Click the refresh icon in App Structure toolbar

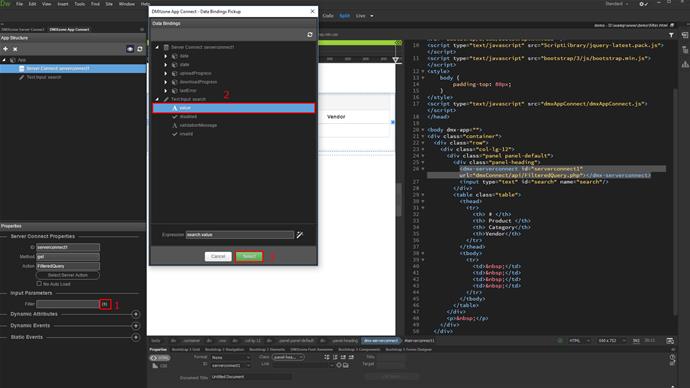pyautogui.click(x=140, y=49)
